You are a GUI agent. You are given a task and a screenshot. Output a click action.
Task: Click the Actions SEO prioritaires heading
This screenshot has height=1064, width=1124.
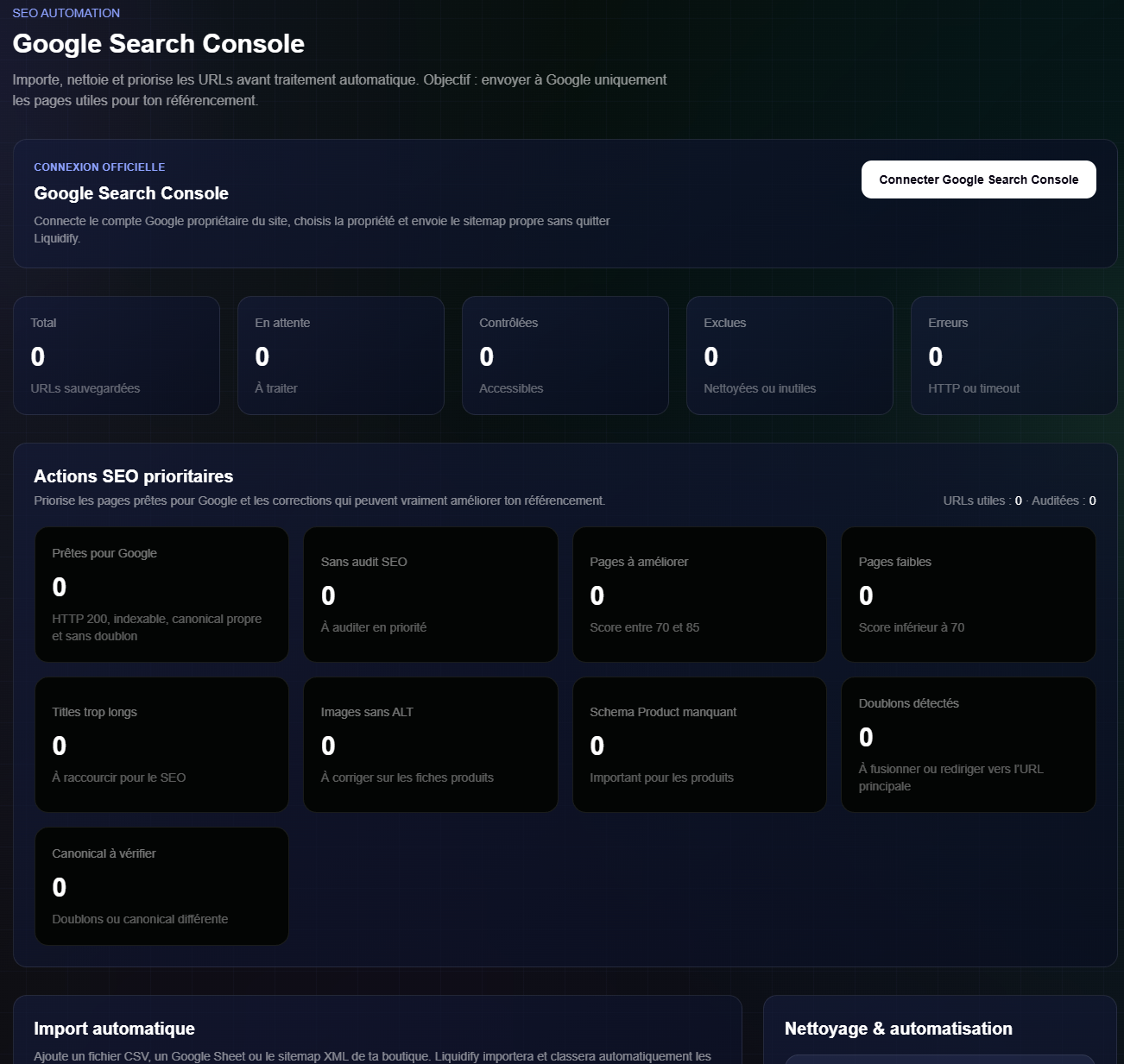[x=134, y=476]
